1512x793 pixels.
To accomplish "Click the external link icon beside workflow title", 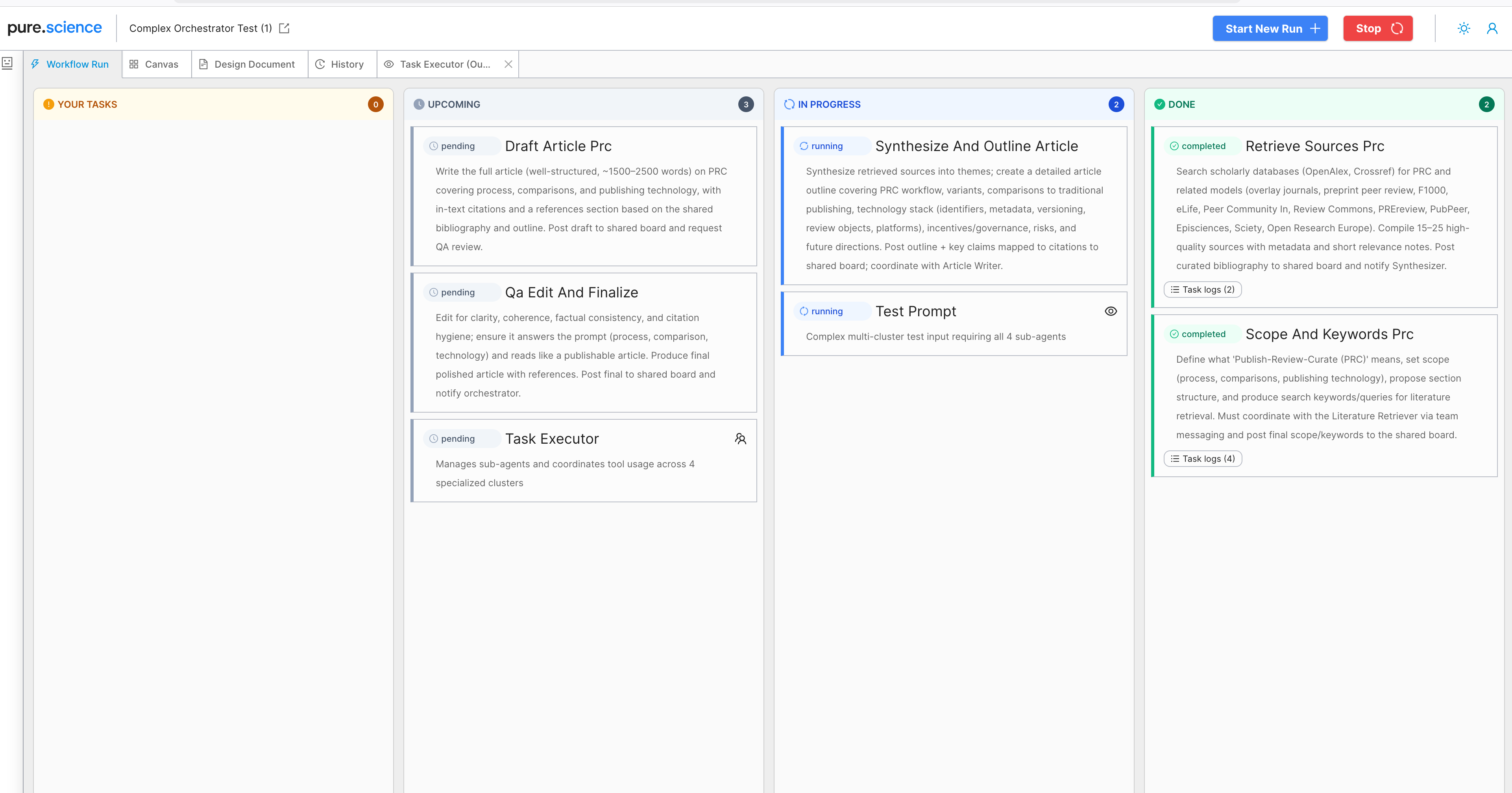I will (x=284, y=28).
